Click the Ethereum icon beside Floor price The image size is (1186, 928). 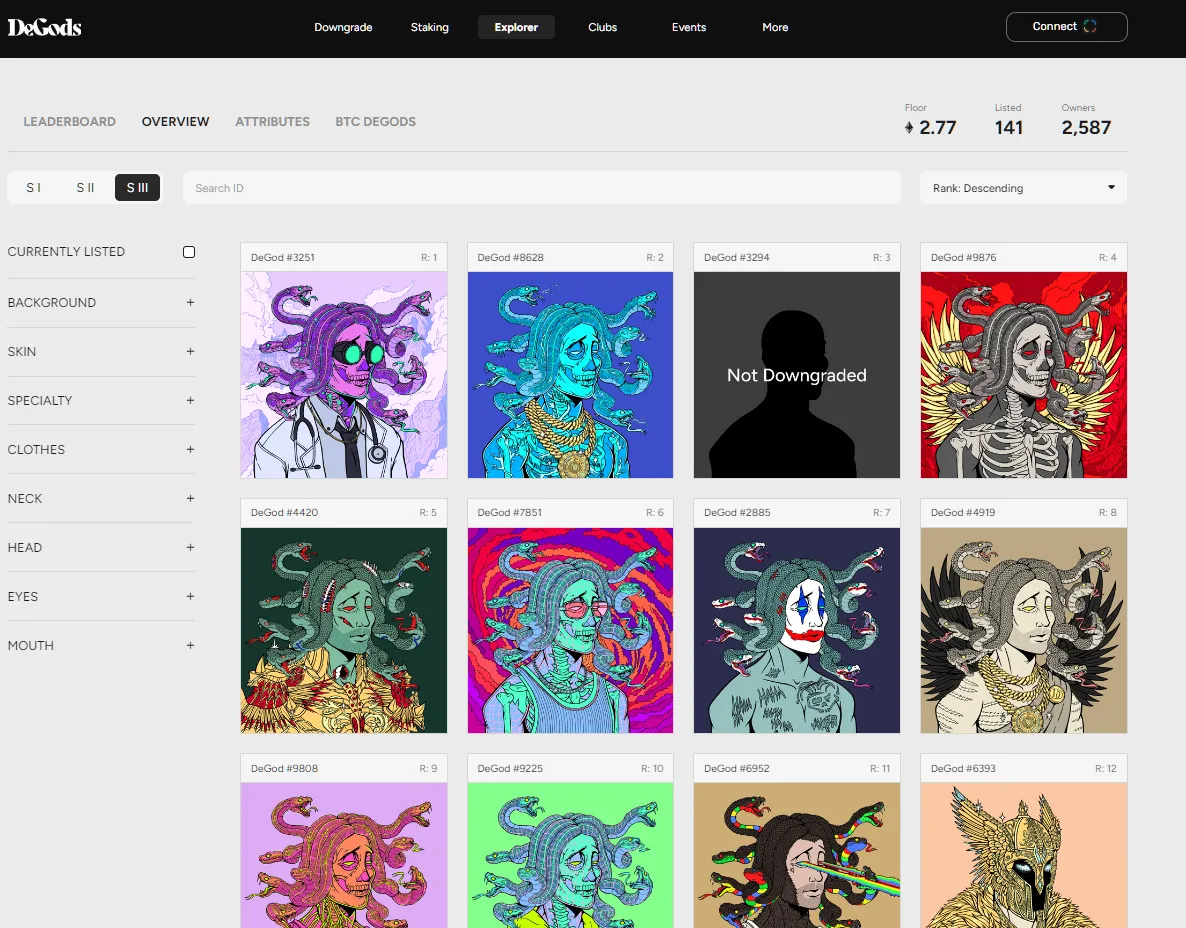[x=909, y=128]
